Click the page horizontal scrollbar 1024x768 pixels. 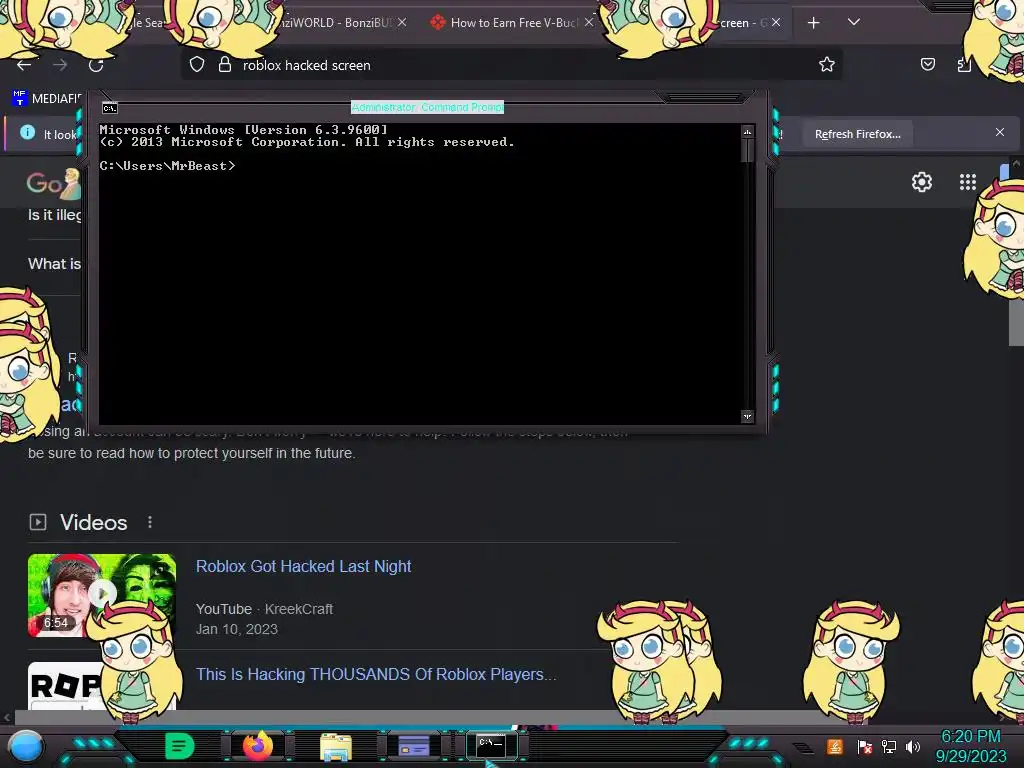439,717
